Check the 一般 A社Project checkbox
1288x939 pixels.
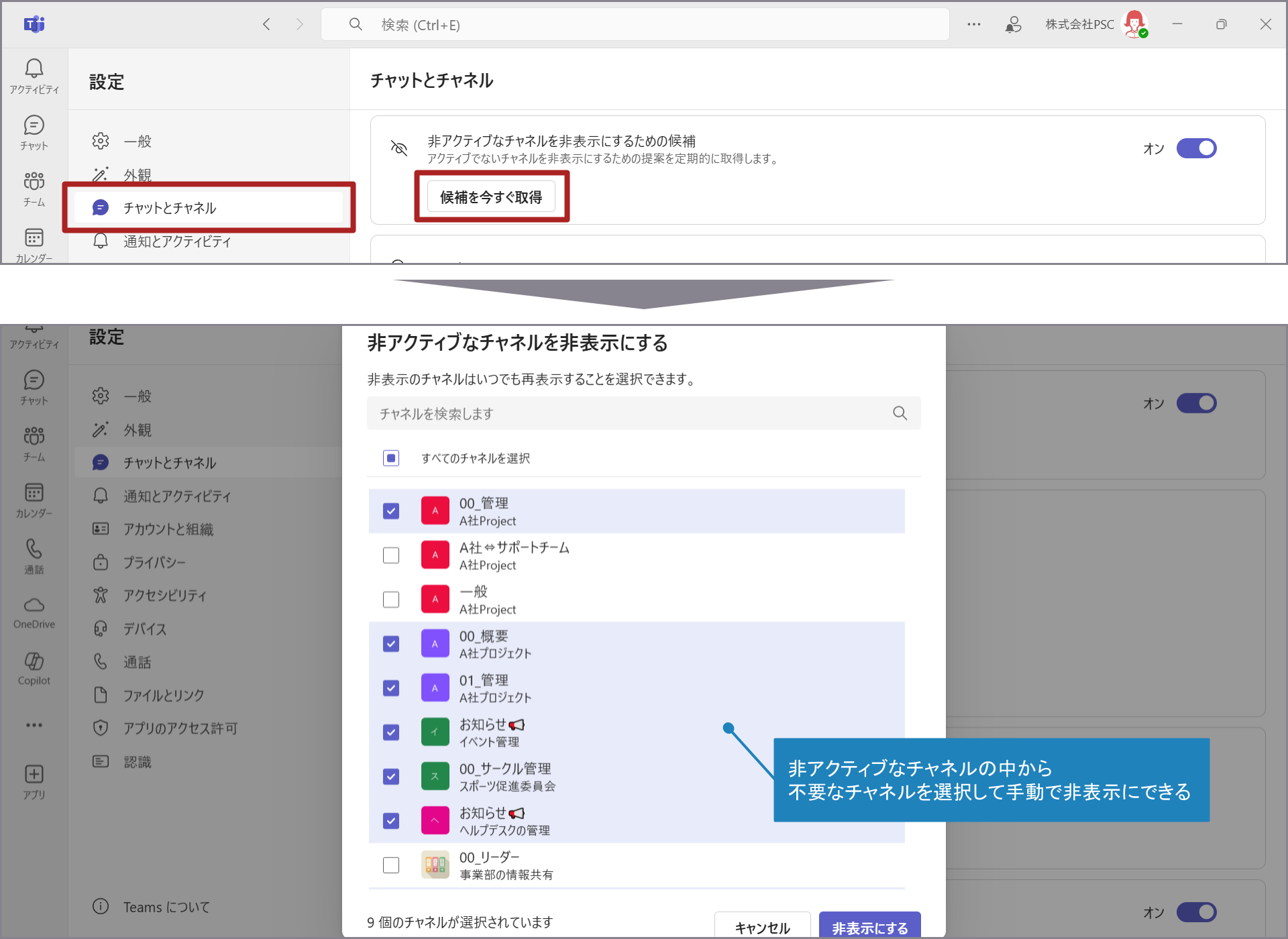(391, 600)
